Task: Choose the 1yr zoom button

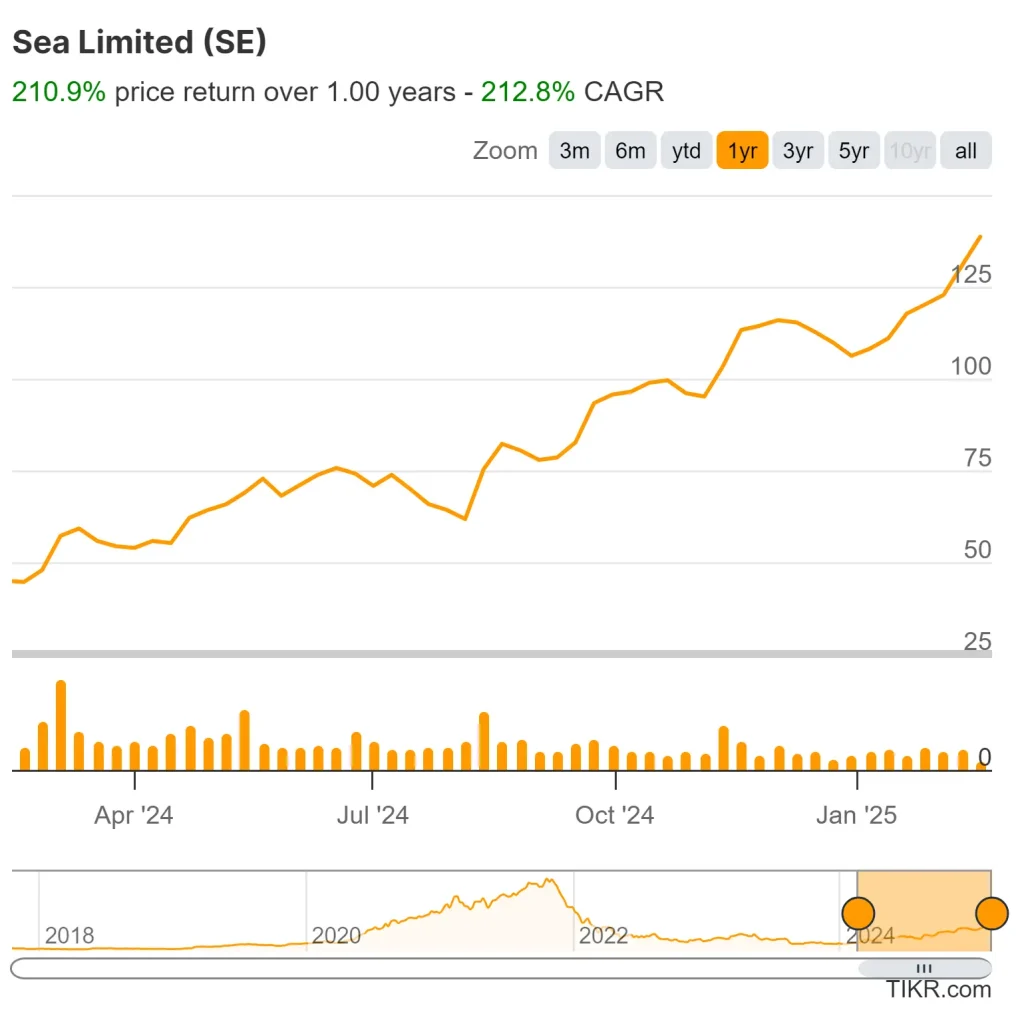Action: coord(742,150)
